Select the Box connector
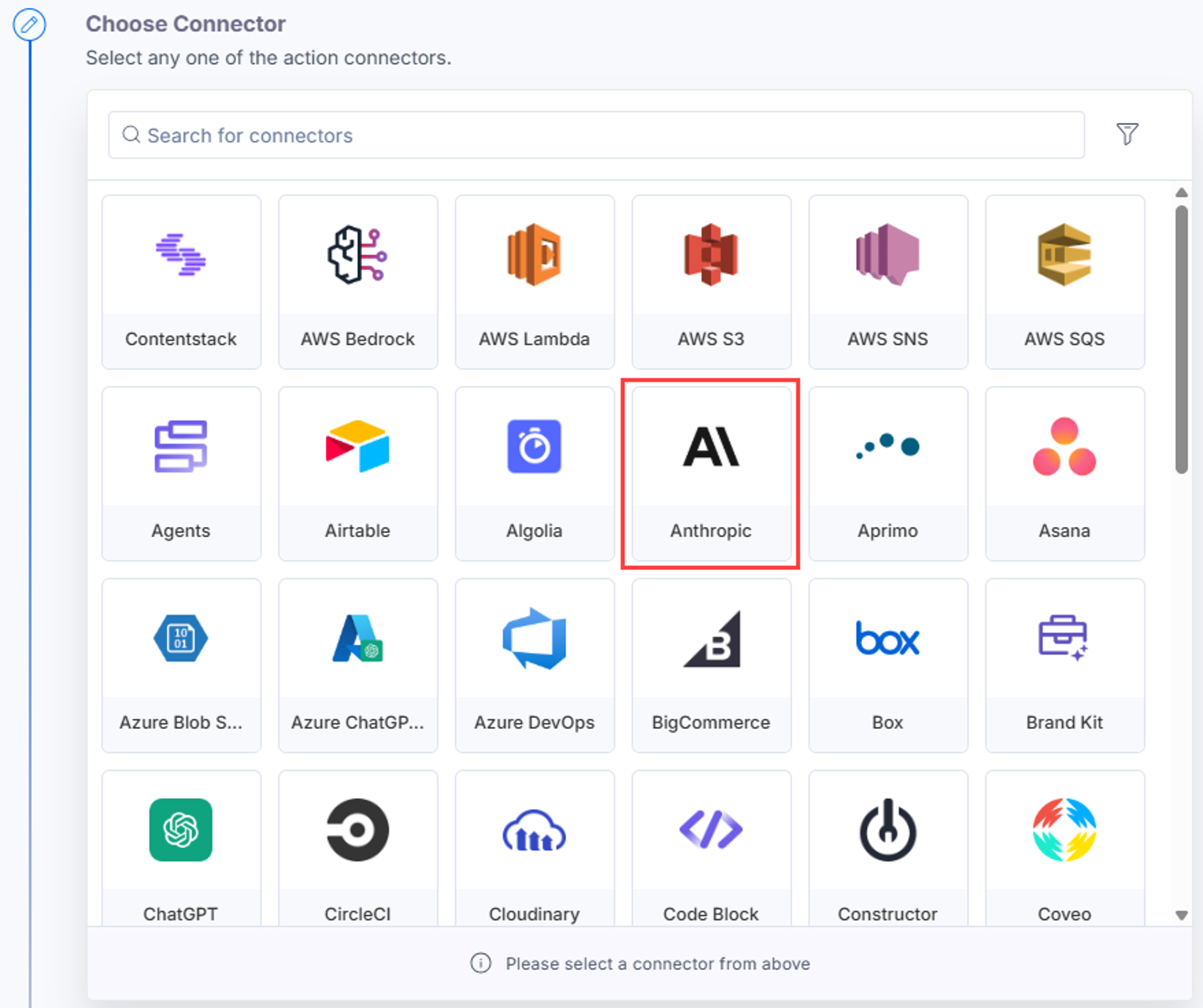The image size is (1203, 1008). coord(888,666)
